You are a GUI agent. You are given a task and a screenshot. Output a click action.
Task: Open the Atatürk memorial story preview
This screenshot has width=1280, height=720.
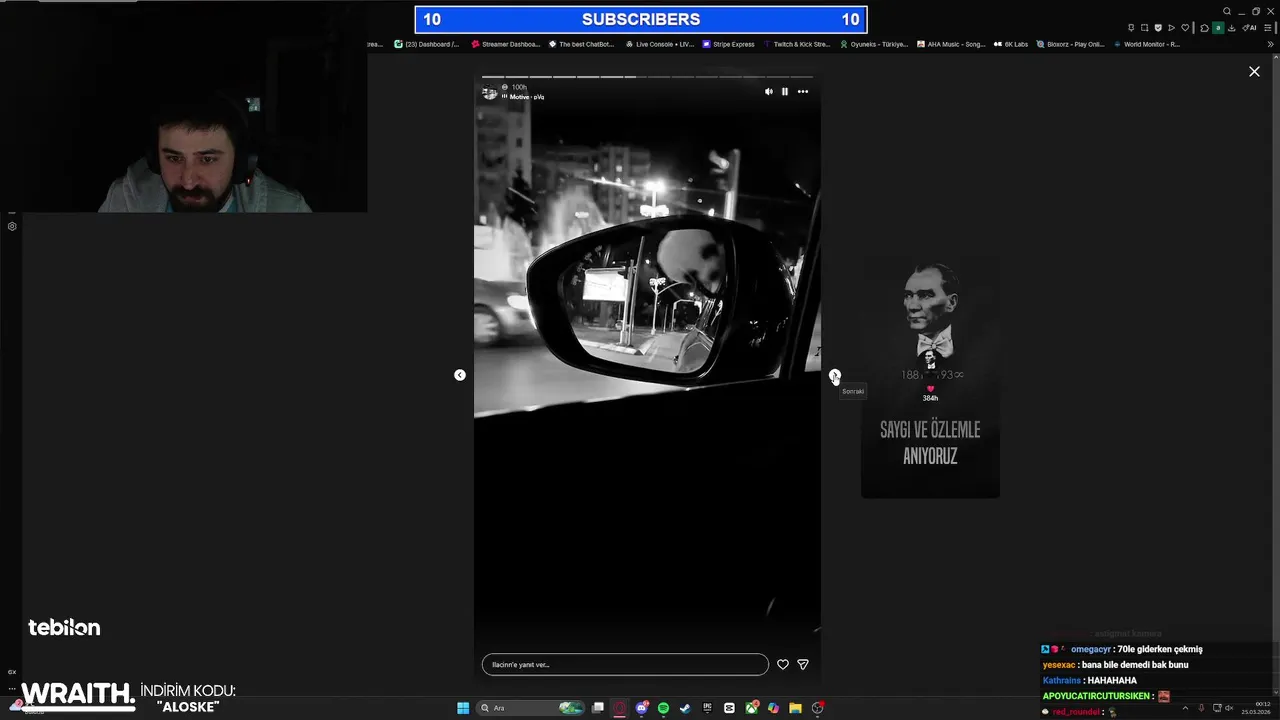point(930,376)
